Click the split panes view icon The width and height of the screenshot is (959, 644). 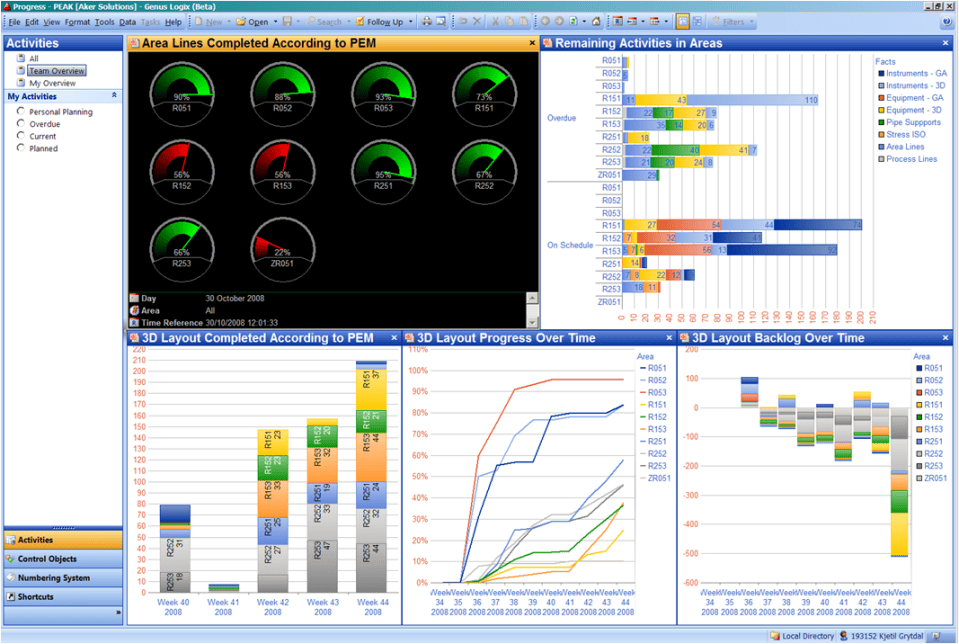click(697, 21)
